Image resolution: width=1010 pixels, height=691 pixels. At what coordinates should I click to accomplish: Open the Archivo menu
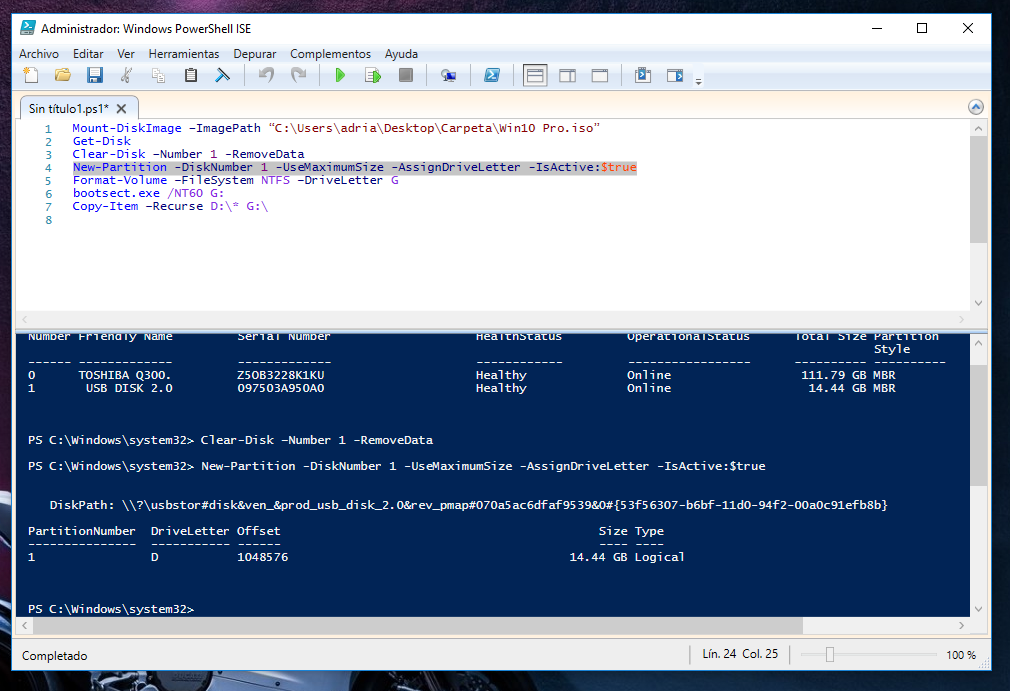click(x=39, y=54)
